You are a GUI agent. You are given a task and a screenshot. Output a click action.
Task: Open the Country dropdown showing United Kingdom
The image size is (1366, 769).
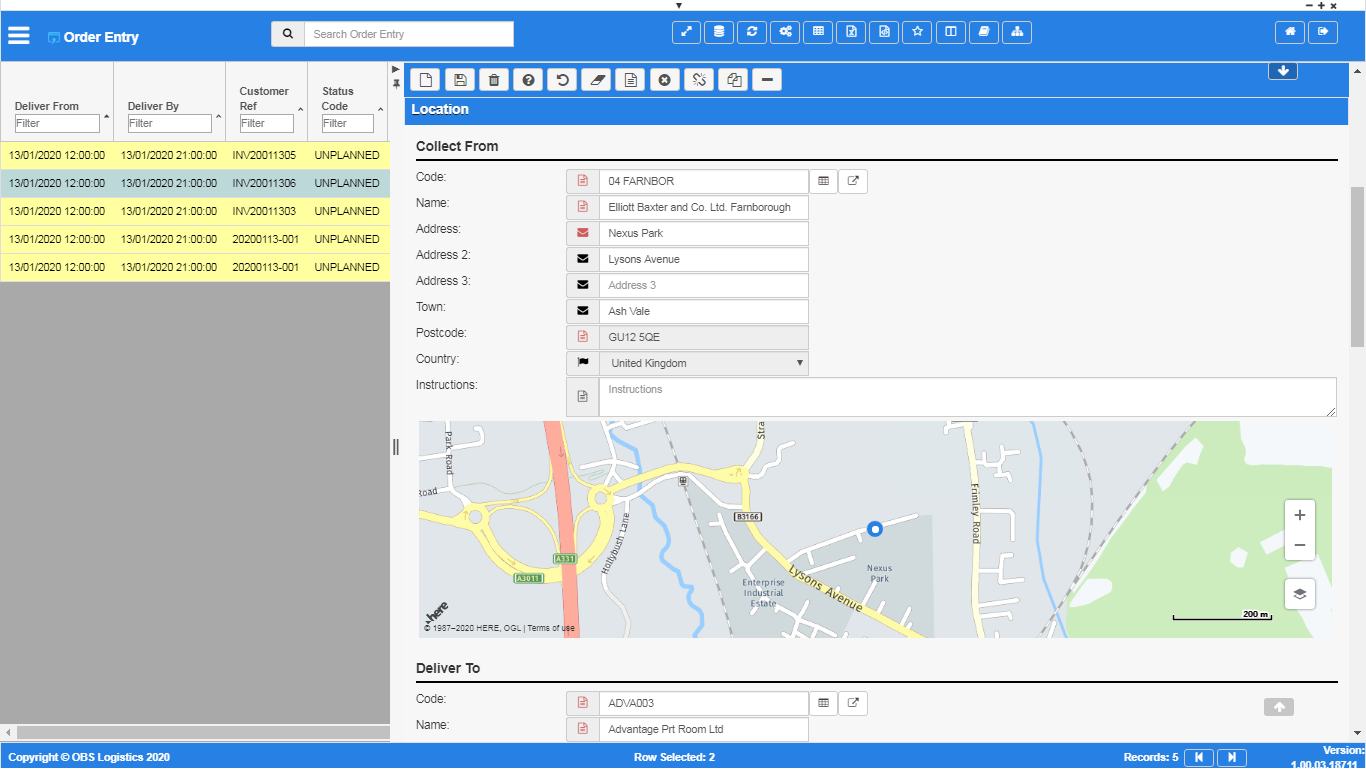[x=703, y=363]
